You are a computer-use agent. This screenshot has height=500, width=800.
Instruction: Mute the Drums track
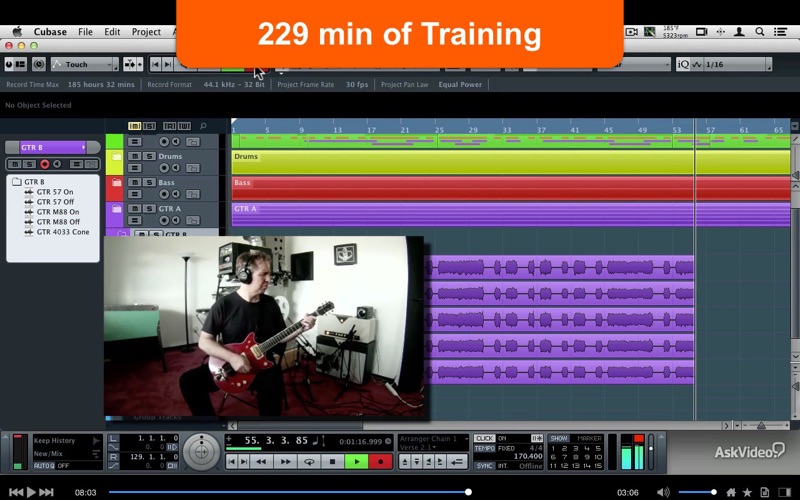tap(135, 156)
